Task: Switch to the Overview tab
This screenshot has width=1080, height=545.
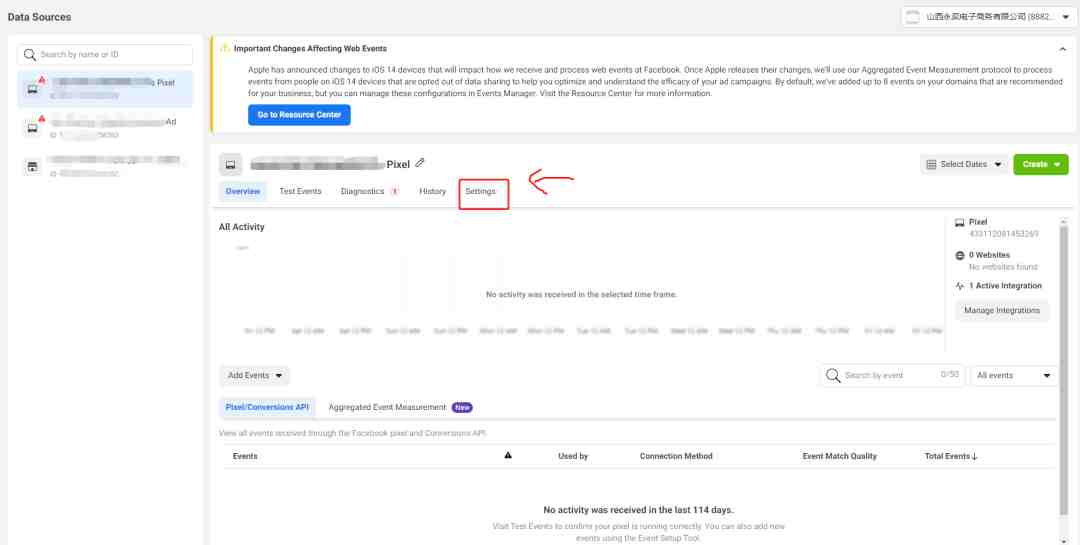Action: click(x=243, y=192)
